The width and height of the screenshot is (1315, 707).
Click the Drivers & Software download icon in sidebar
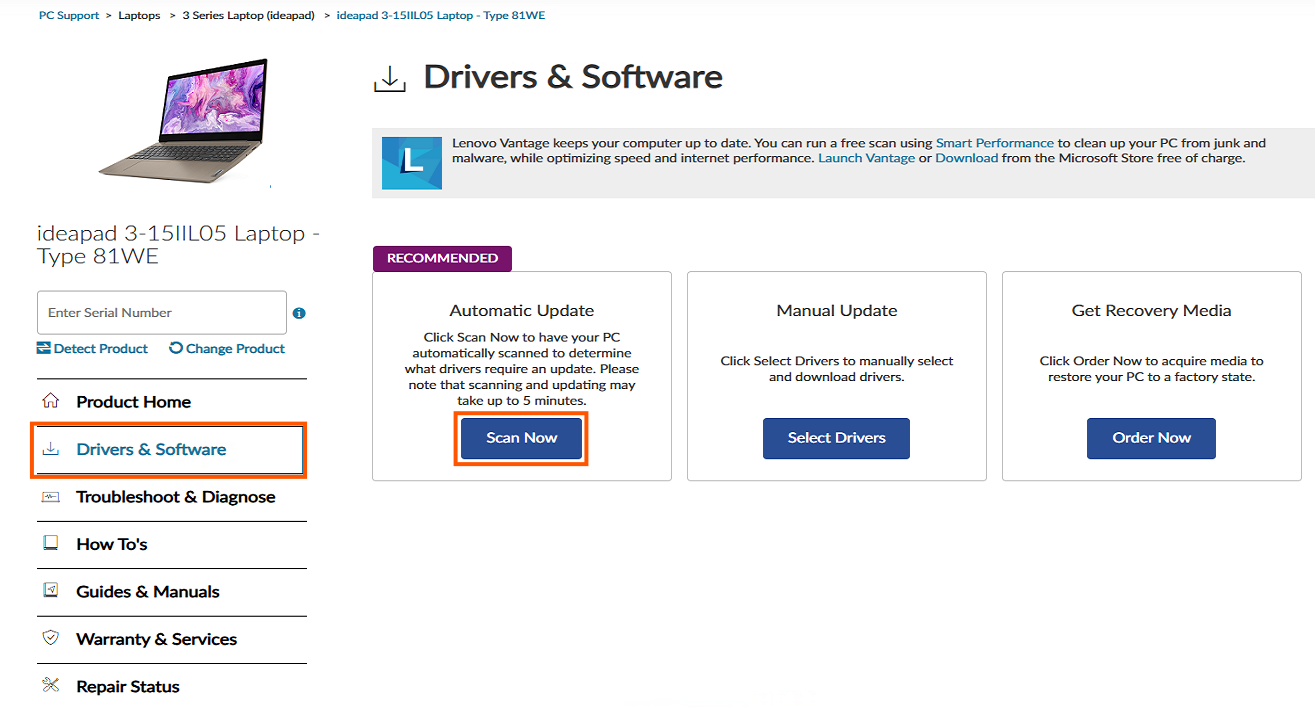coord(51,449)
